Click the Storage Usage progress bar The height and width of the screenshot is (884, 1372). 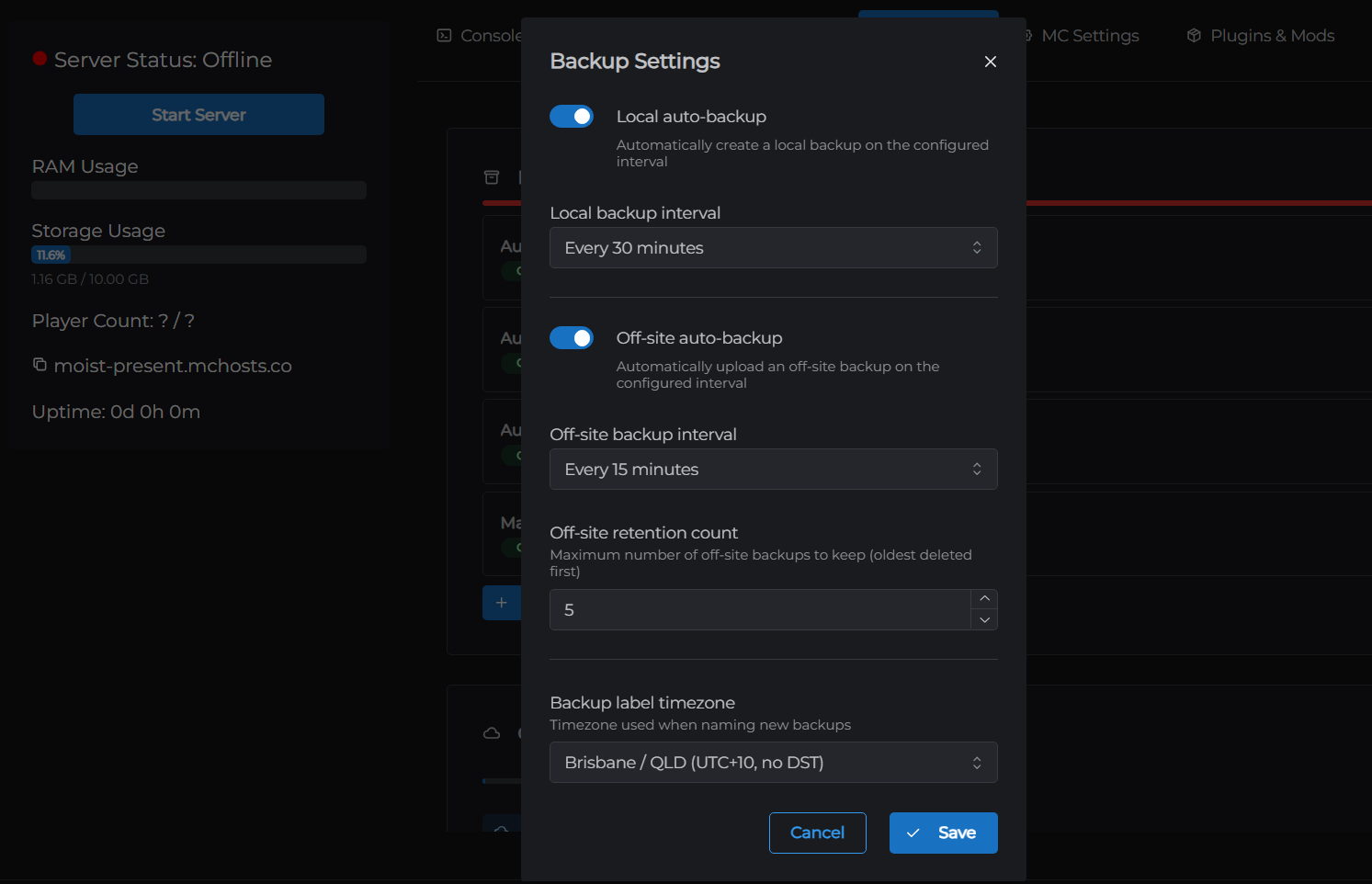[198, 255]
